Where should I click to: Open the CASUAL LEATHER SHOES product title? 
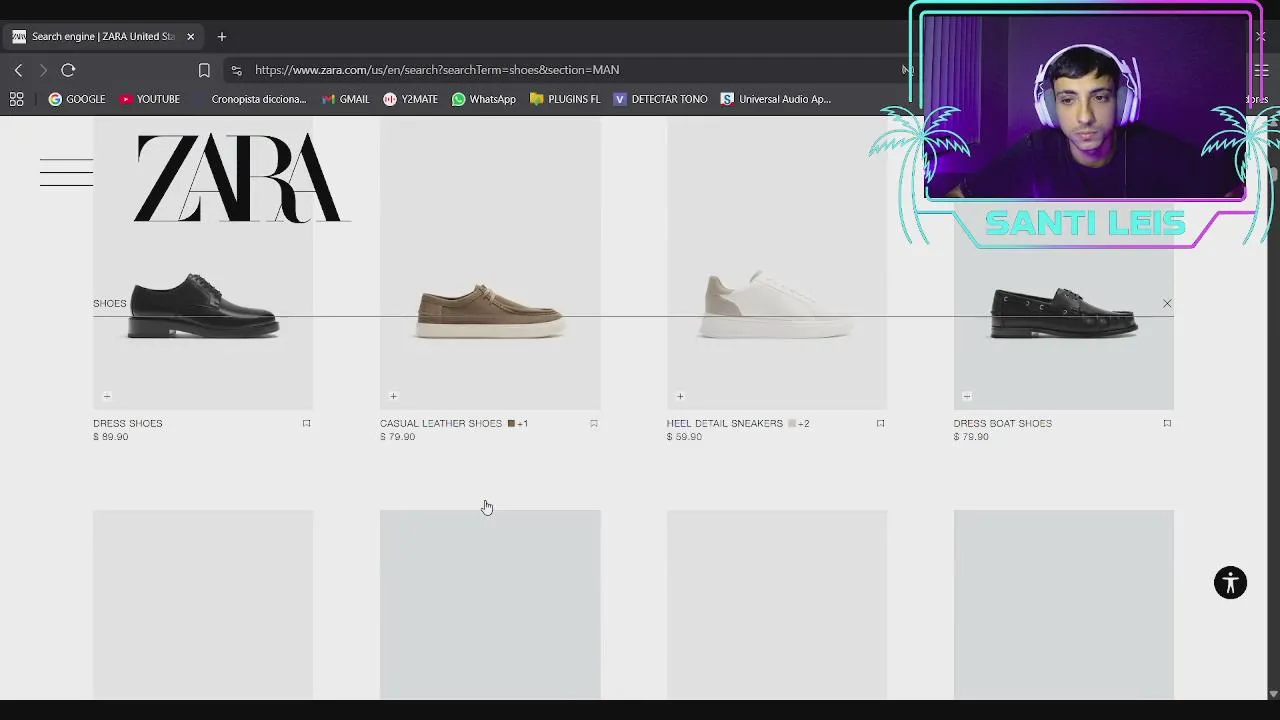pos(441,423)
